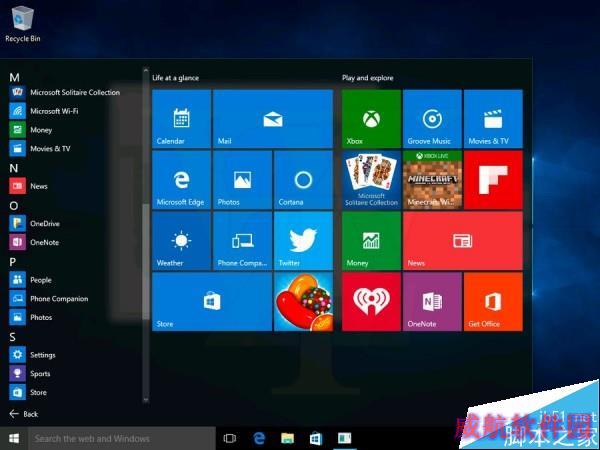
Task: Open the Mail tile
Action: 273,119
